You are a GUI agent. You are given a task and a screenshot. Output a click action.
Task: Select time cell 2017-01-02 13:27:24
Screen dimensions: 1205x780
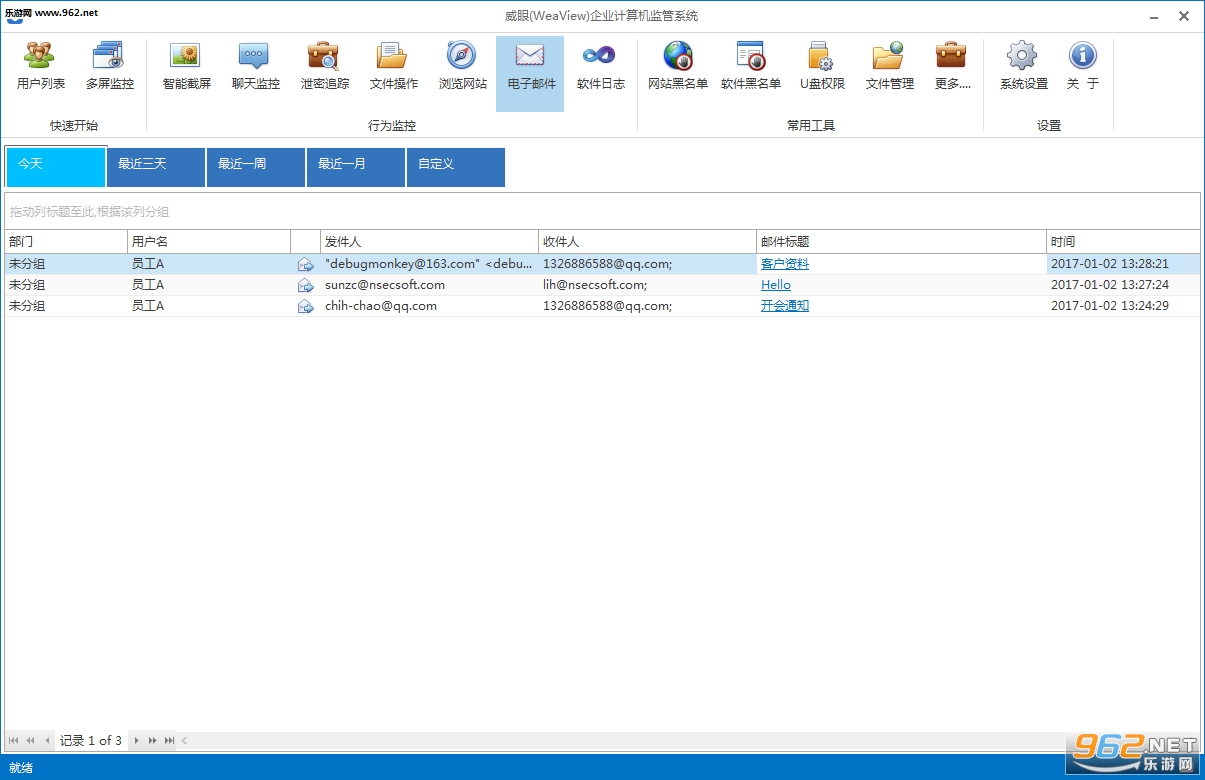coord(1123,285)
